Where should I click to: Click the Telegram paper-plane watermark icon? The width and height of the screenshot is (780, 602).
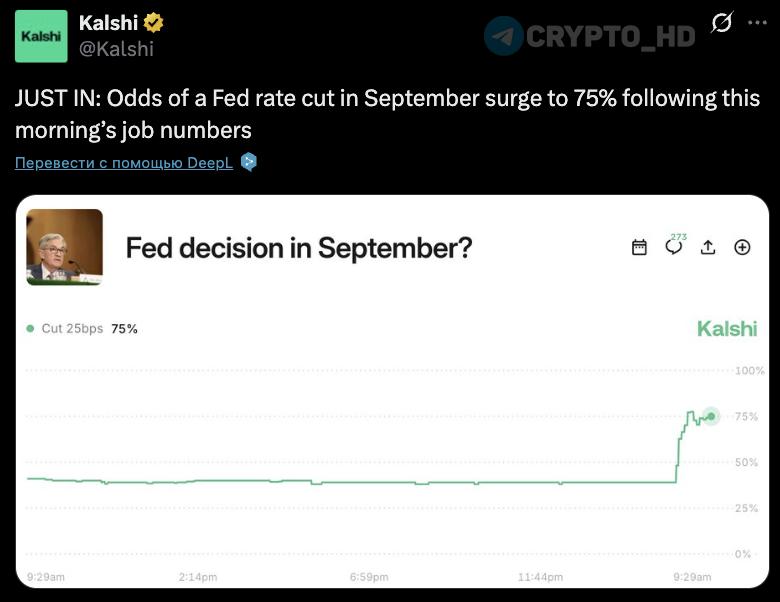coord(503,36)
